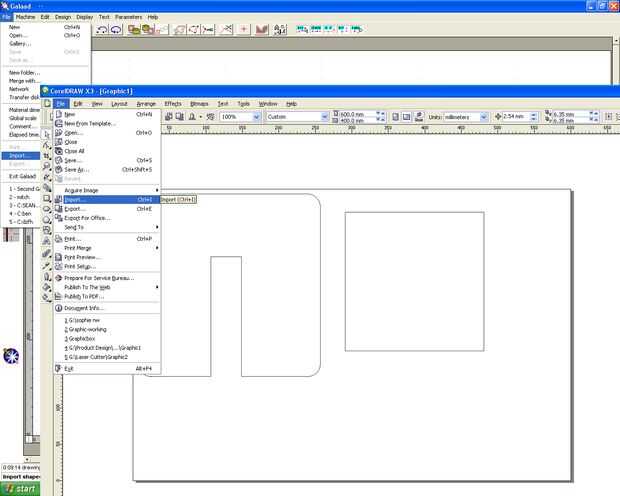The width and height of the screenshot is (620, 496).
Task: Expand the Send To submenu
Action: point(107,227)
